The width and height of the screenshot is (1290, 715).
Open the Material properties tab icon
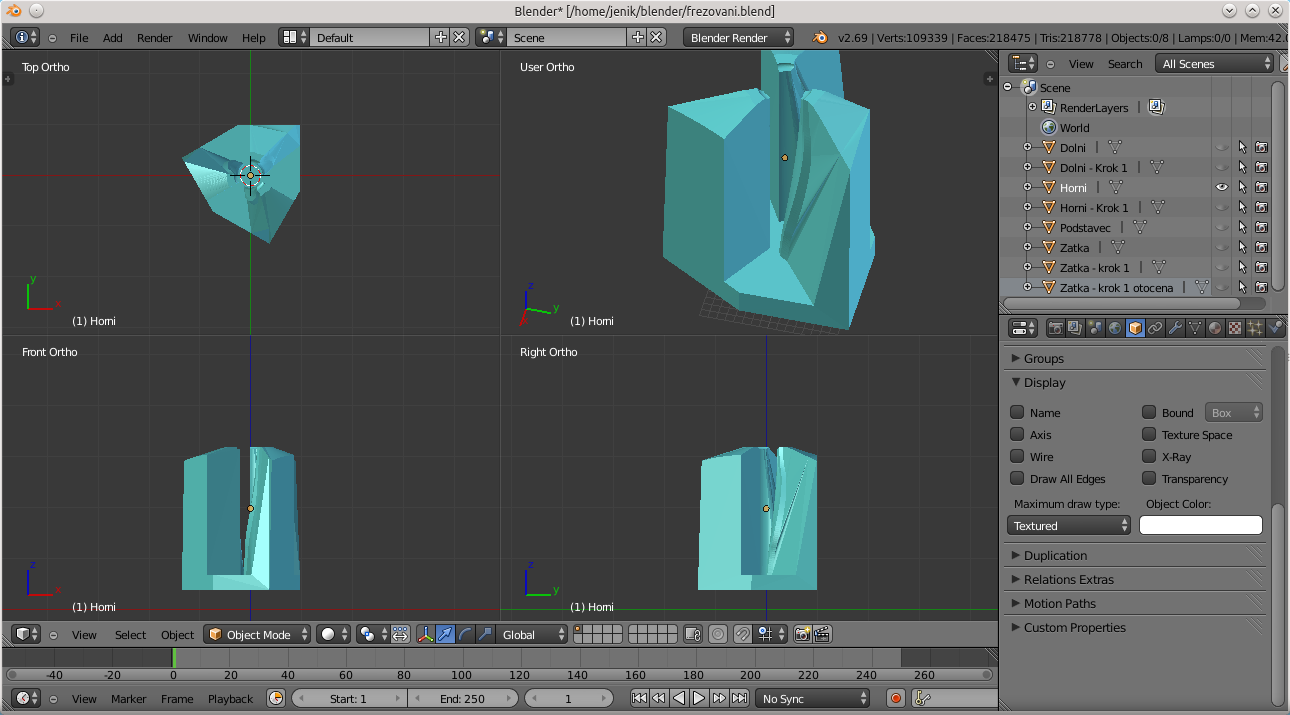(1215, 328)
